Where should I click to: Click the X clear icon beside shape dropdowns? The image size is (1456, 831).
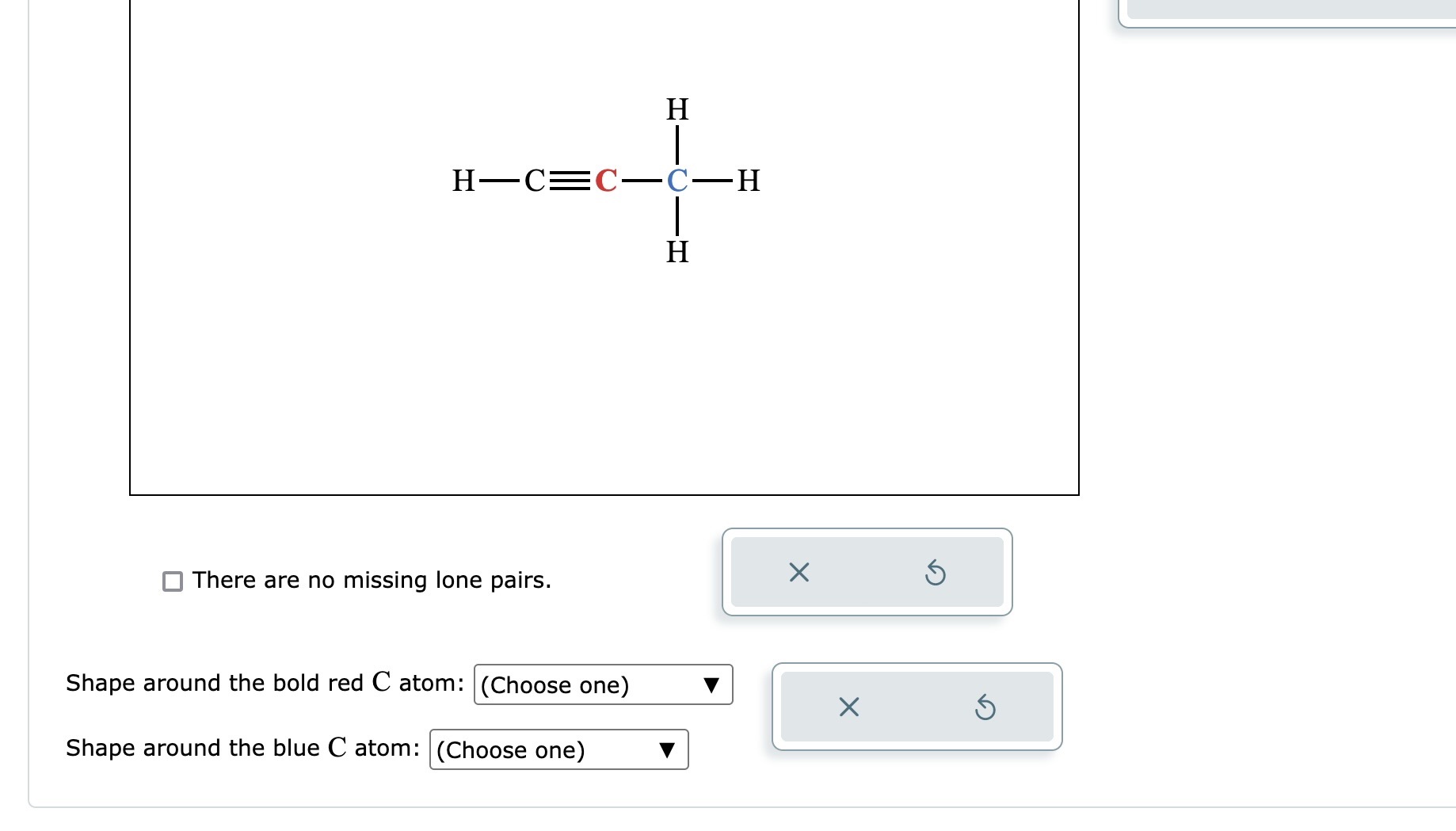[848, 707]
